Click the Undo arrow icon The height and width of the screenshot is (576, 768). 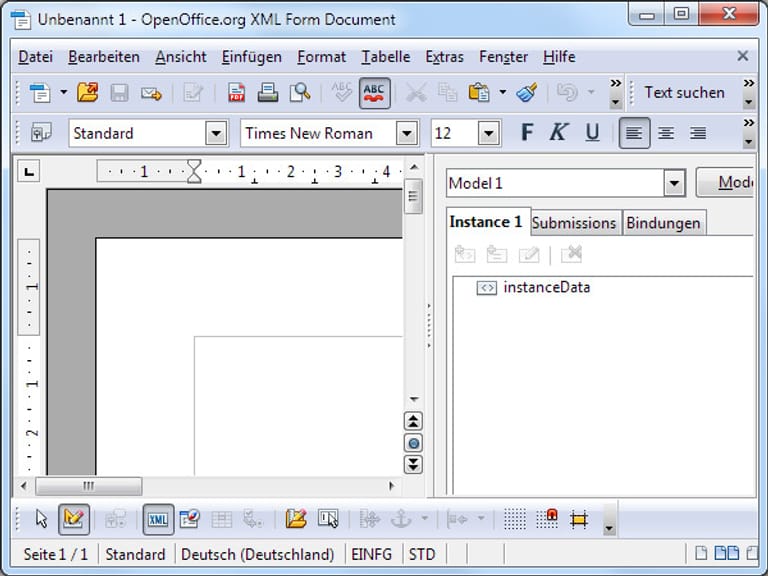[x=568, y=93]
